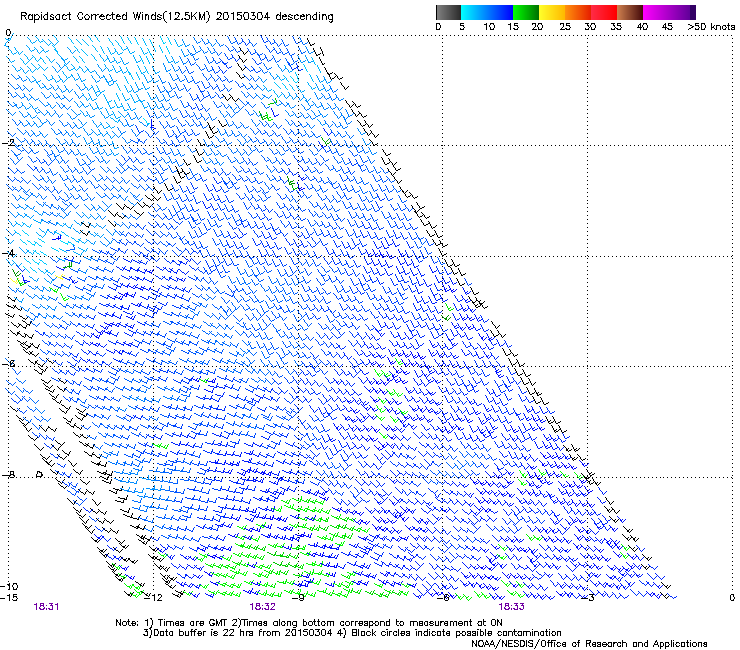
Task: Click the magenta 40-45 knots legend segment
Action: 656,12
